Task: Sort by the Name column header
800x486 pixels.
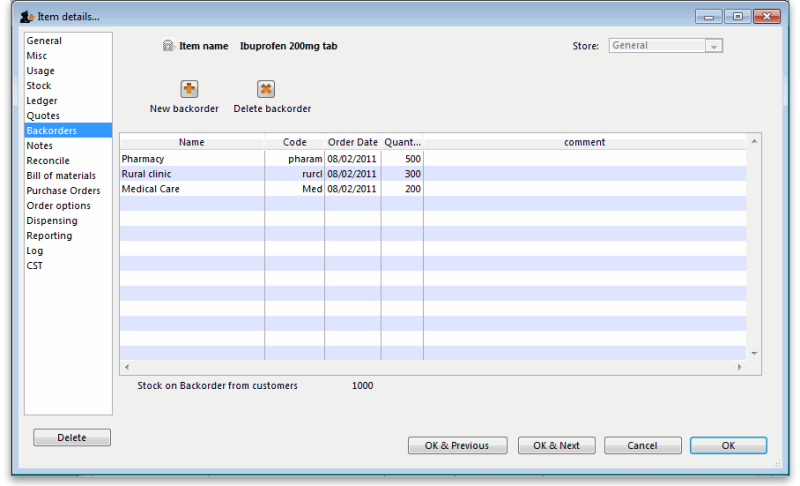Action: click(192, 142)
